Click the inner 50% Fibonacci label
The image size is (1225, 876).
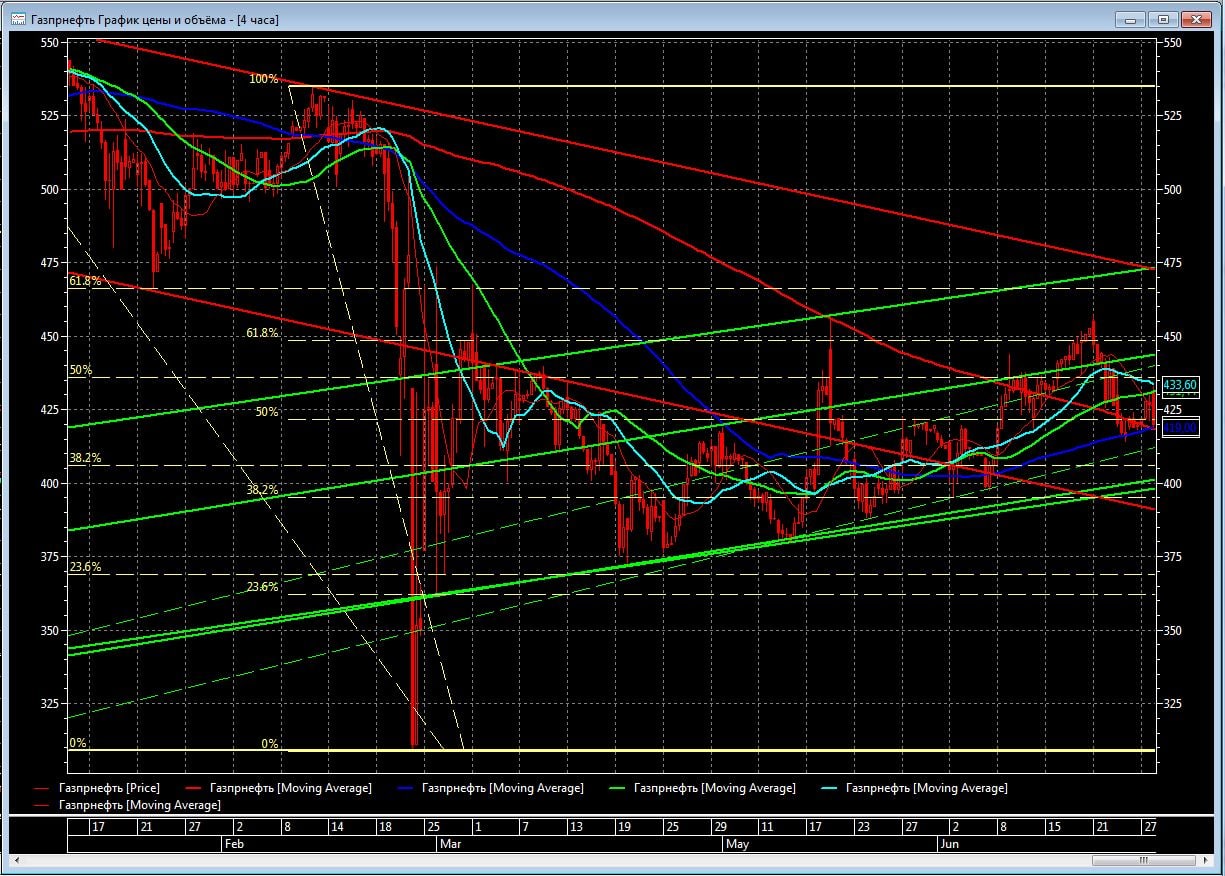(x=267, y=412)
